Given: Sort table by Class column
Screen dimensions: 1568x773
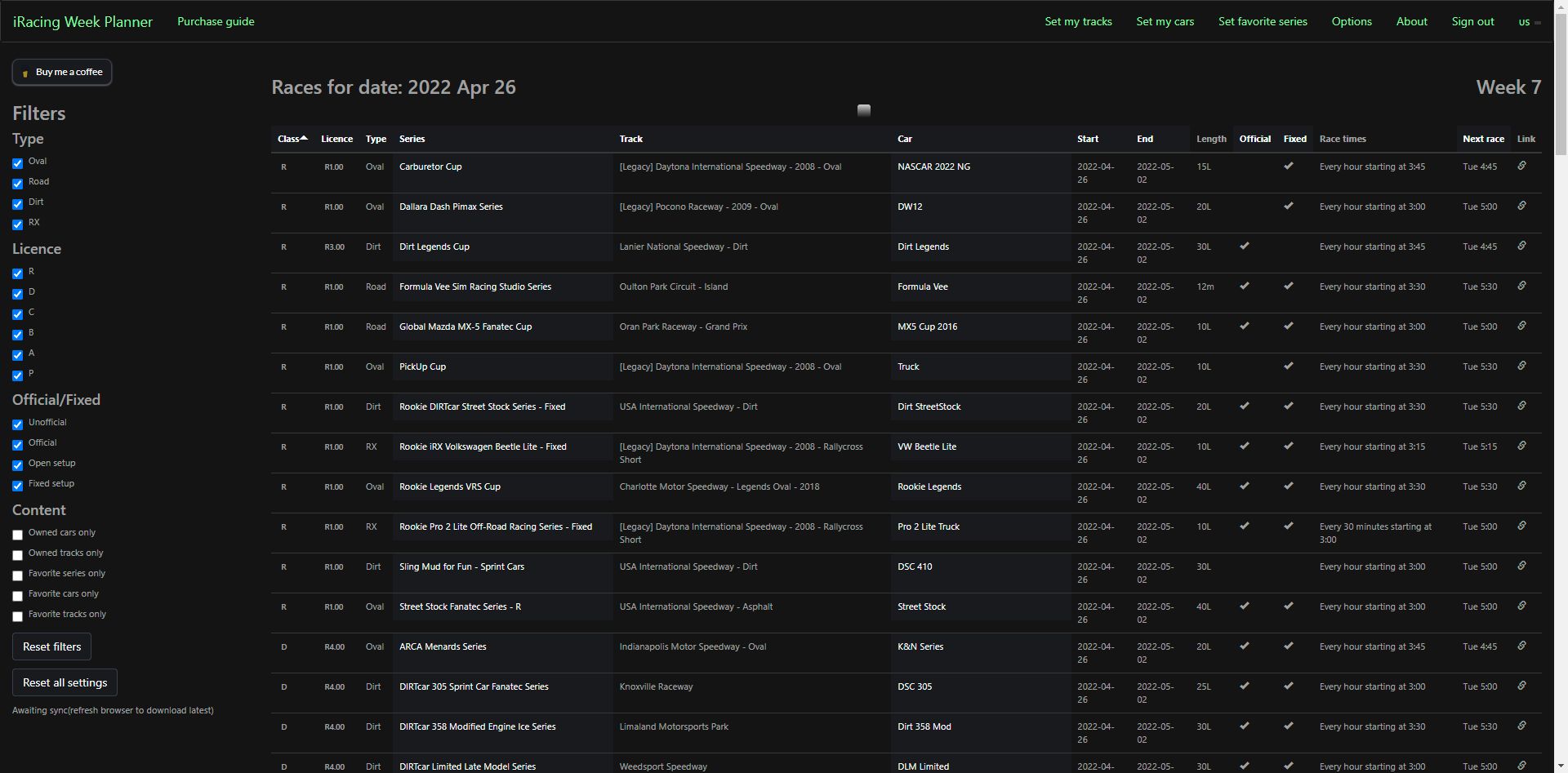Looking at the screenshot, I should pos(292,139).
